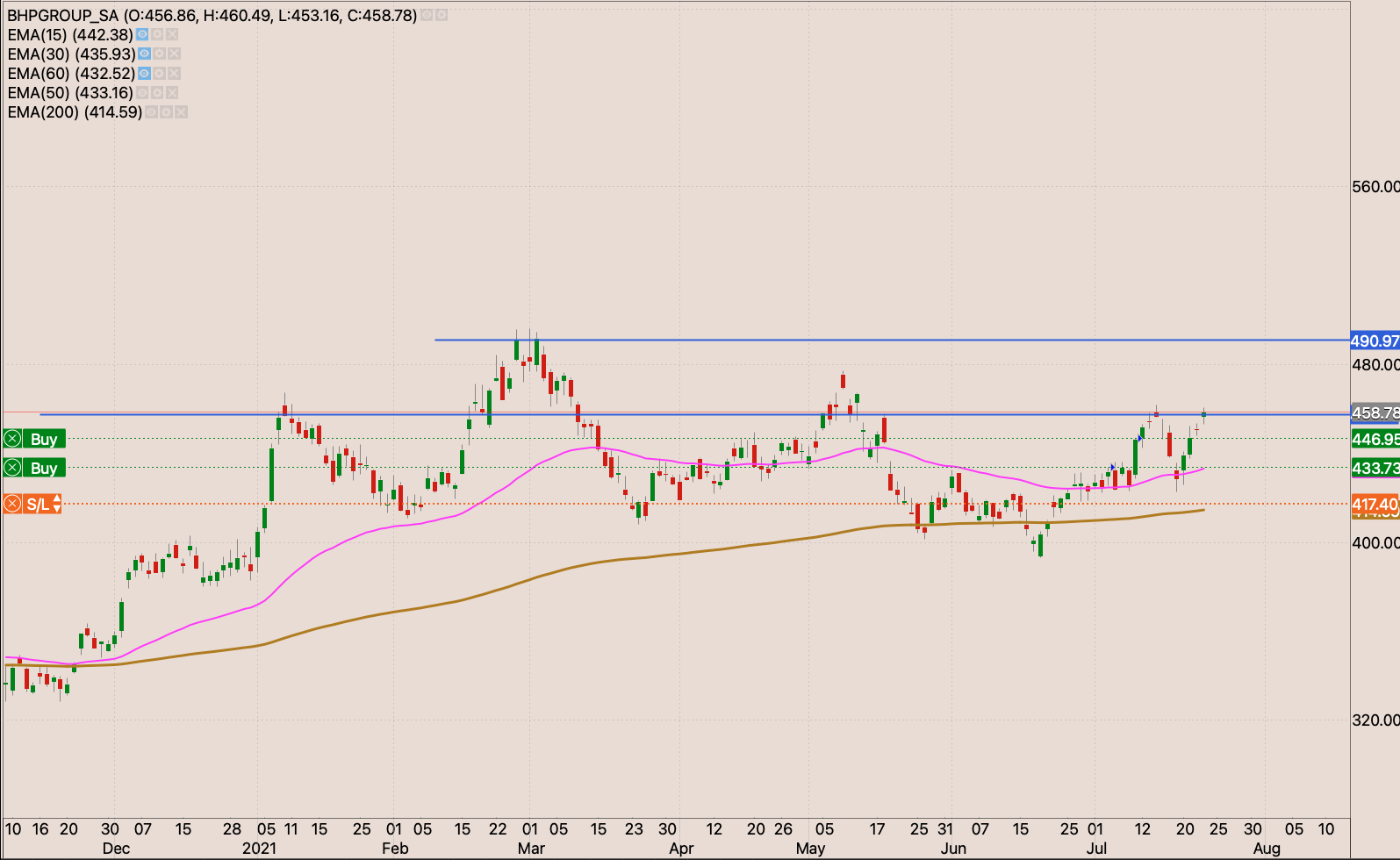Select the blue horizontal line at 490.97

coord(790,340)
